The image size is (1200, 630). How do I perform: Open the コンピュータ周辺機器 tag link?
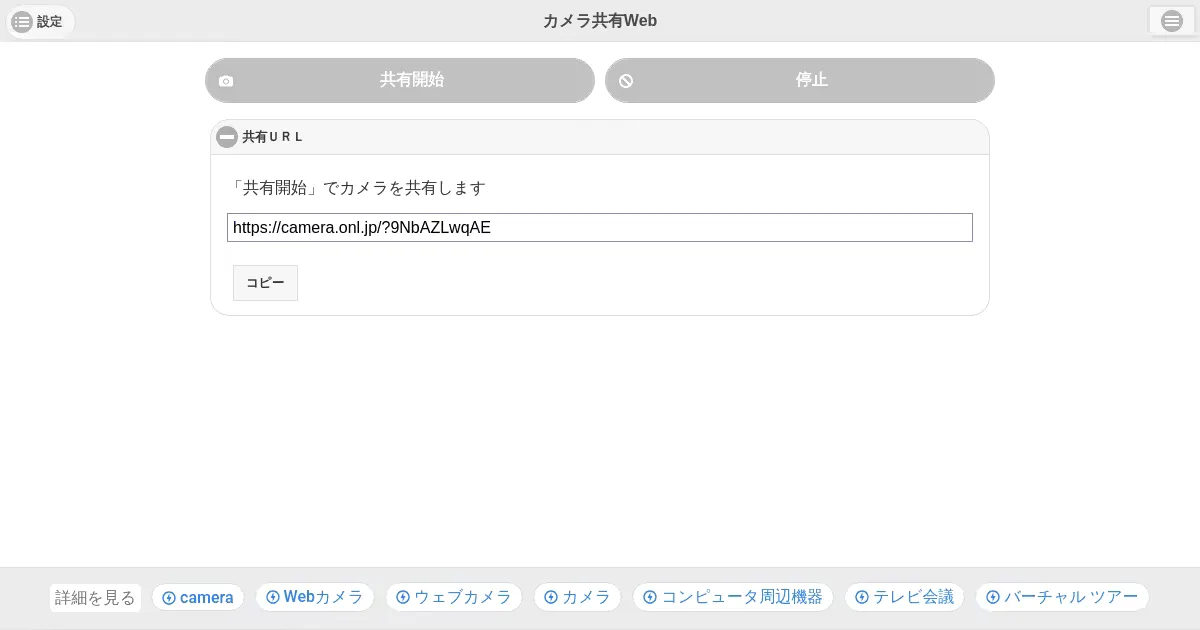(x=733, y=598)
